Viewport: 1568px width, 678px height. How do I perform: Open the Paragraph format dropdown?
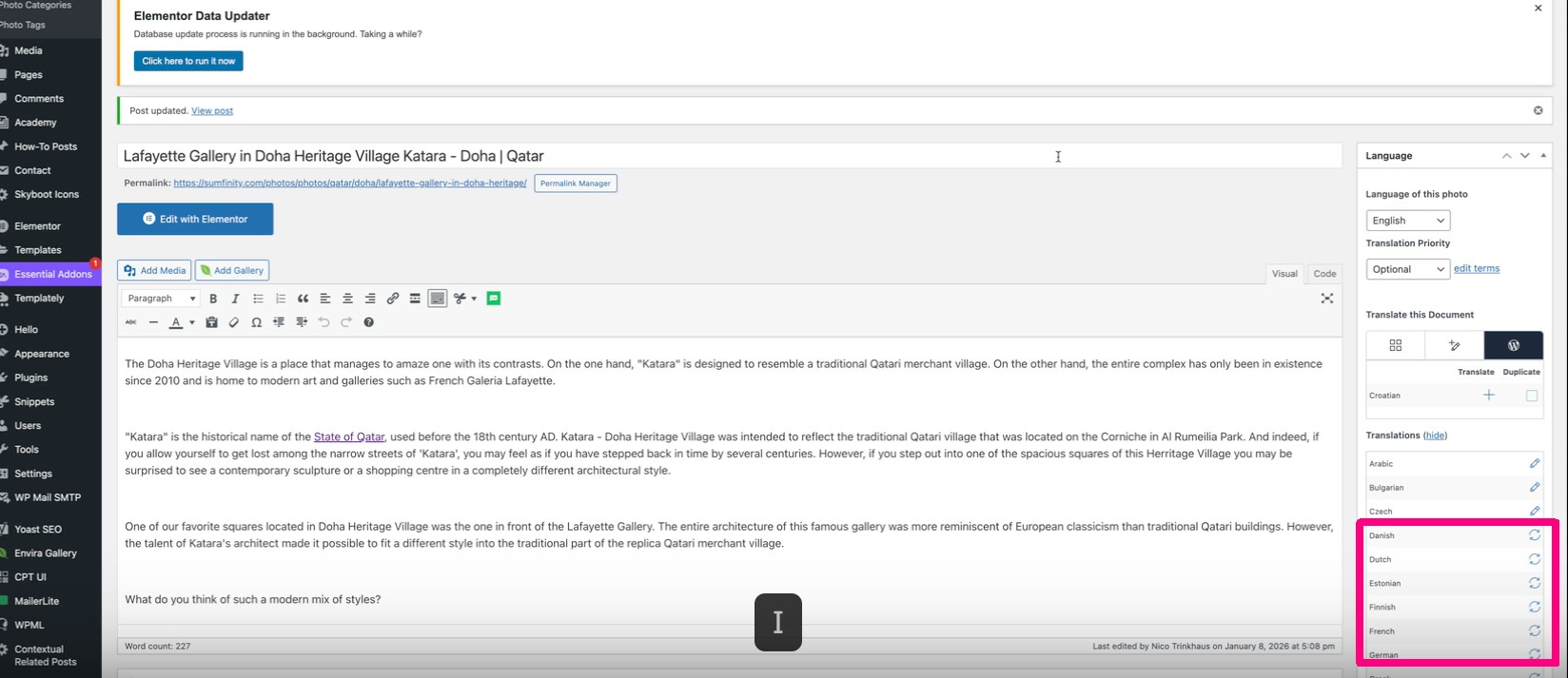pos(161,299)
